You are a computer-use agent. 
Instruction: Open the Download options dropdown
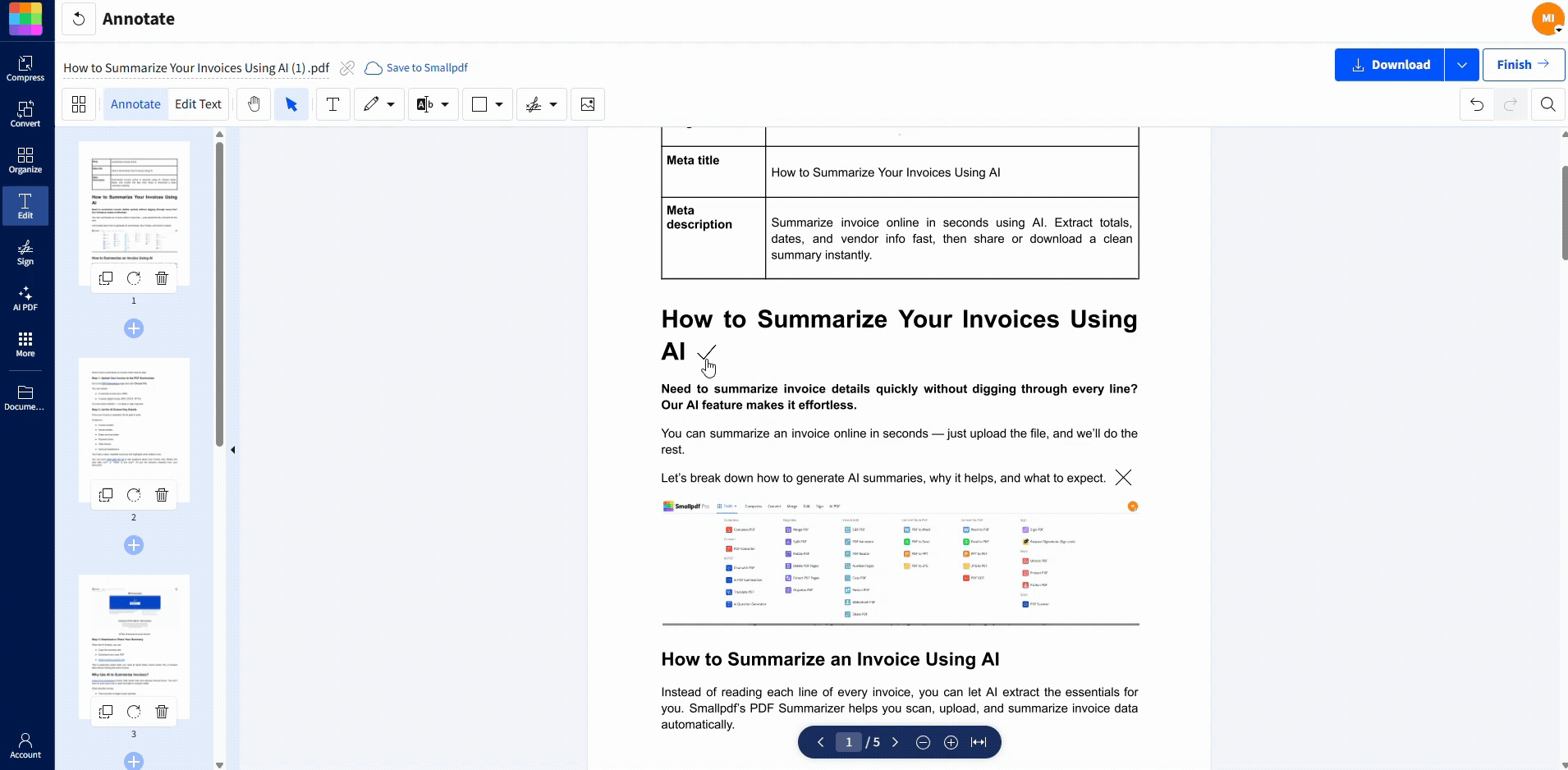(1463, 64)
